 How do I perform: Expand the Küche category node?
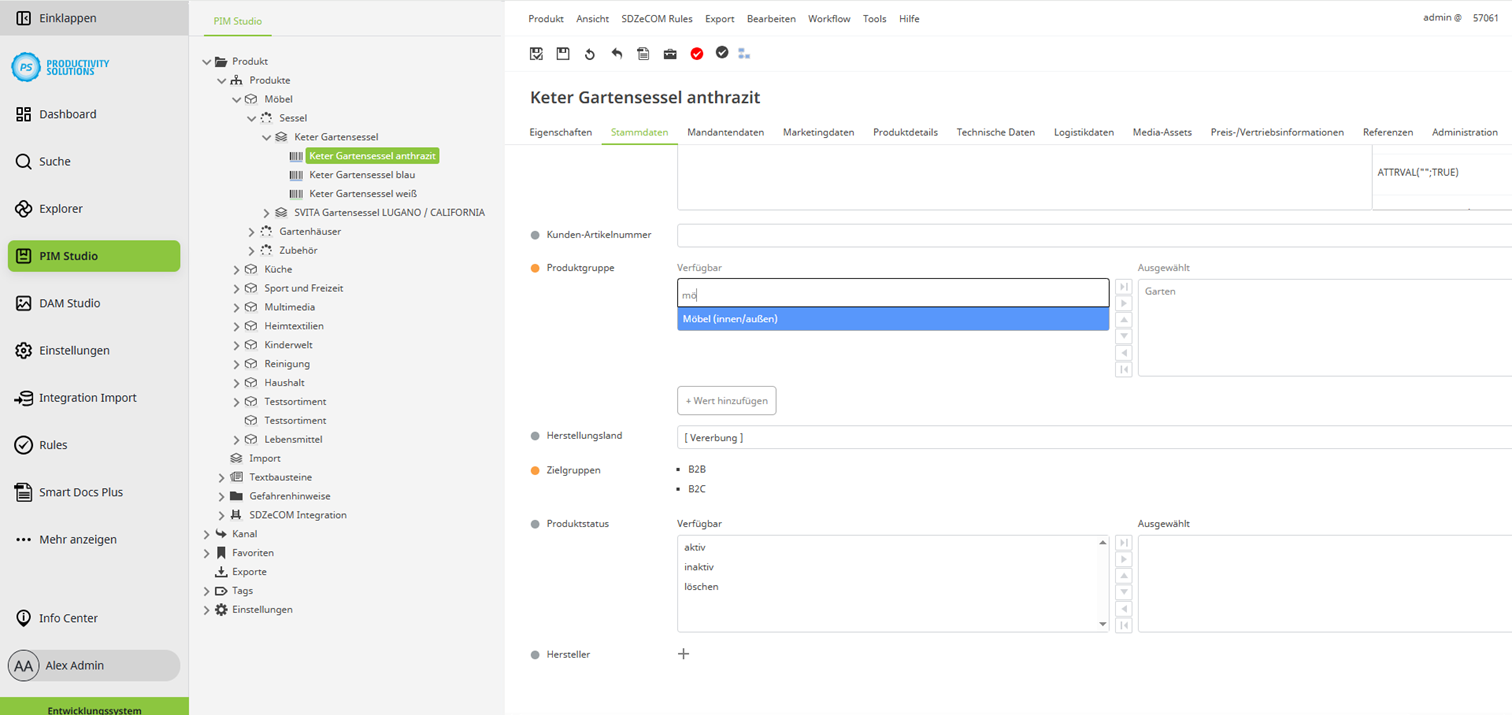pos(237,270)
